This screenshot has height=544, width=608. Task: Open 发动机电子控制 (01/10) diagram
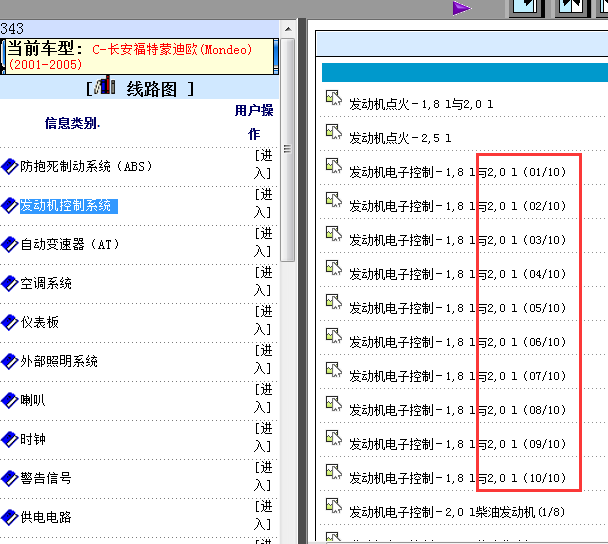coord(458,172)
